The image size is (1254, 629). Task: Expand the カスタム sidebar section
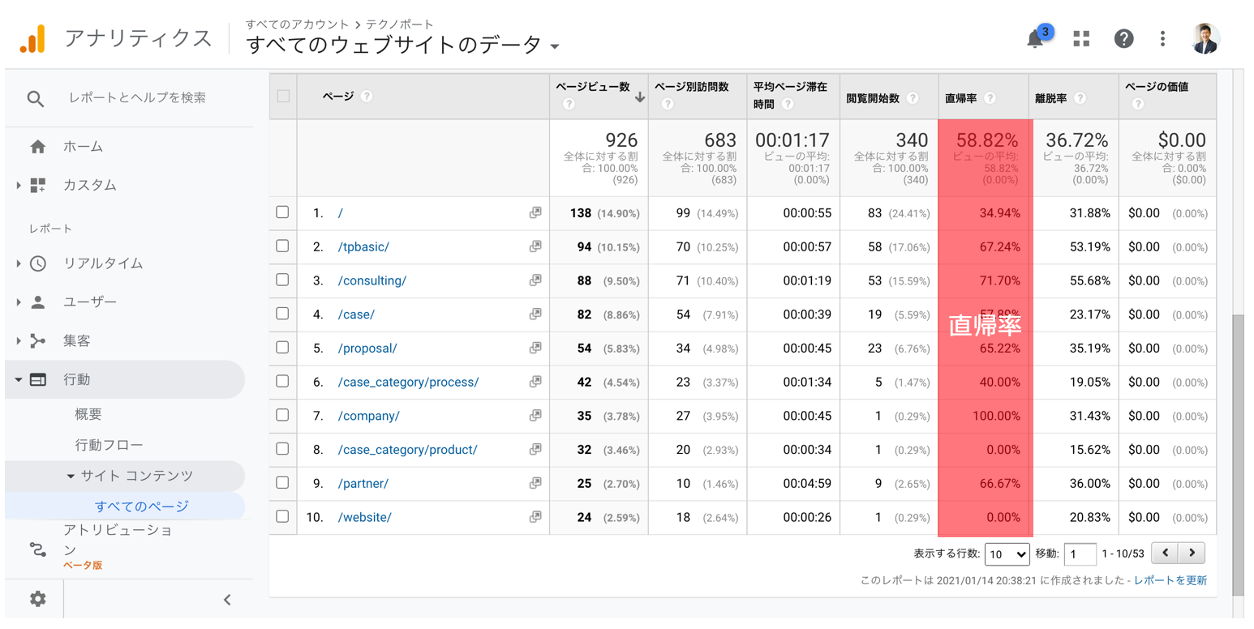[18, 186]
